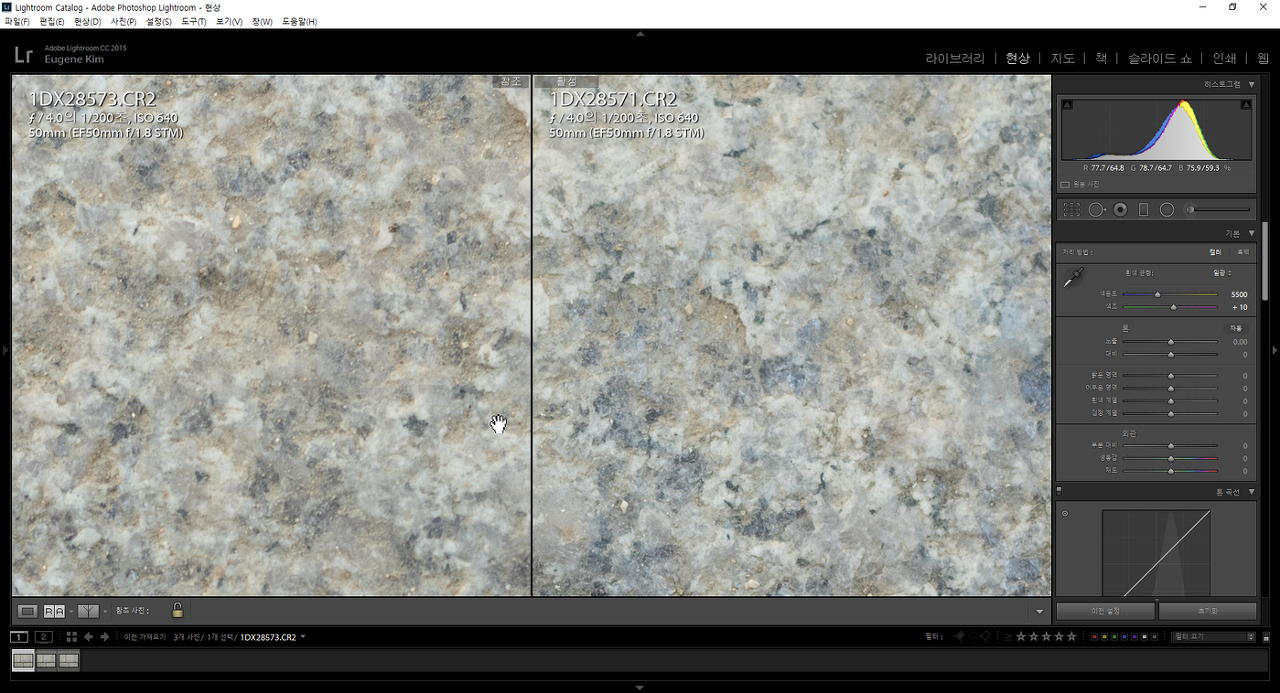The width and height of the screenshot is (1280, 693).
Task: Click the 초기화 reset button
Action: coord(1207,610)
